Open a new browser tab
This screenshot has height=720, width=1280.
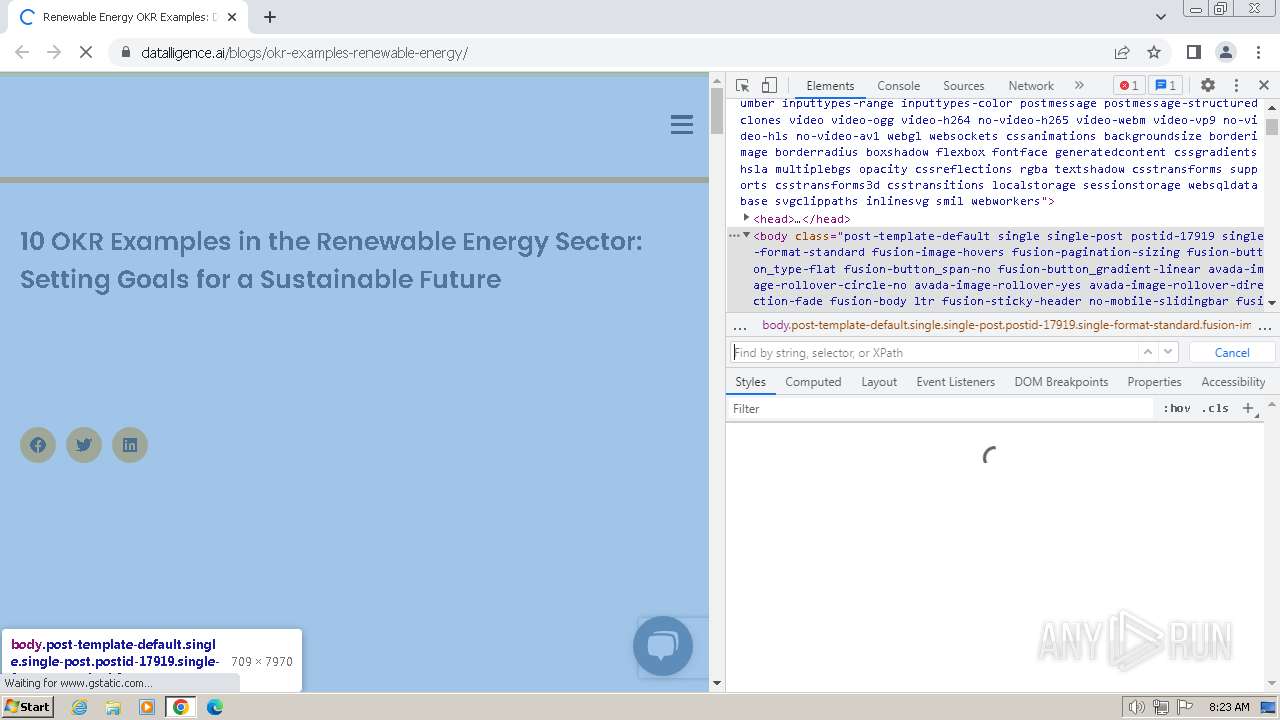tap(270, 17)
